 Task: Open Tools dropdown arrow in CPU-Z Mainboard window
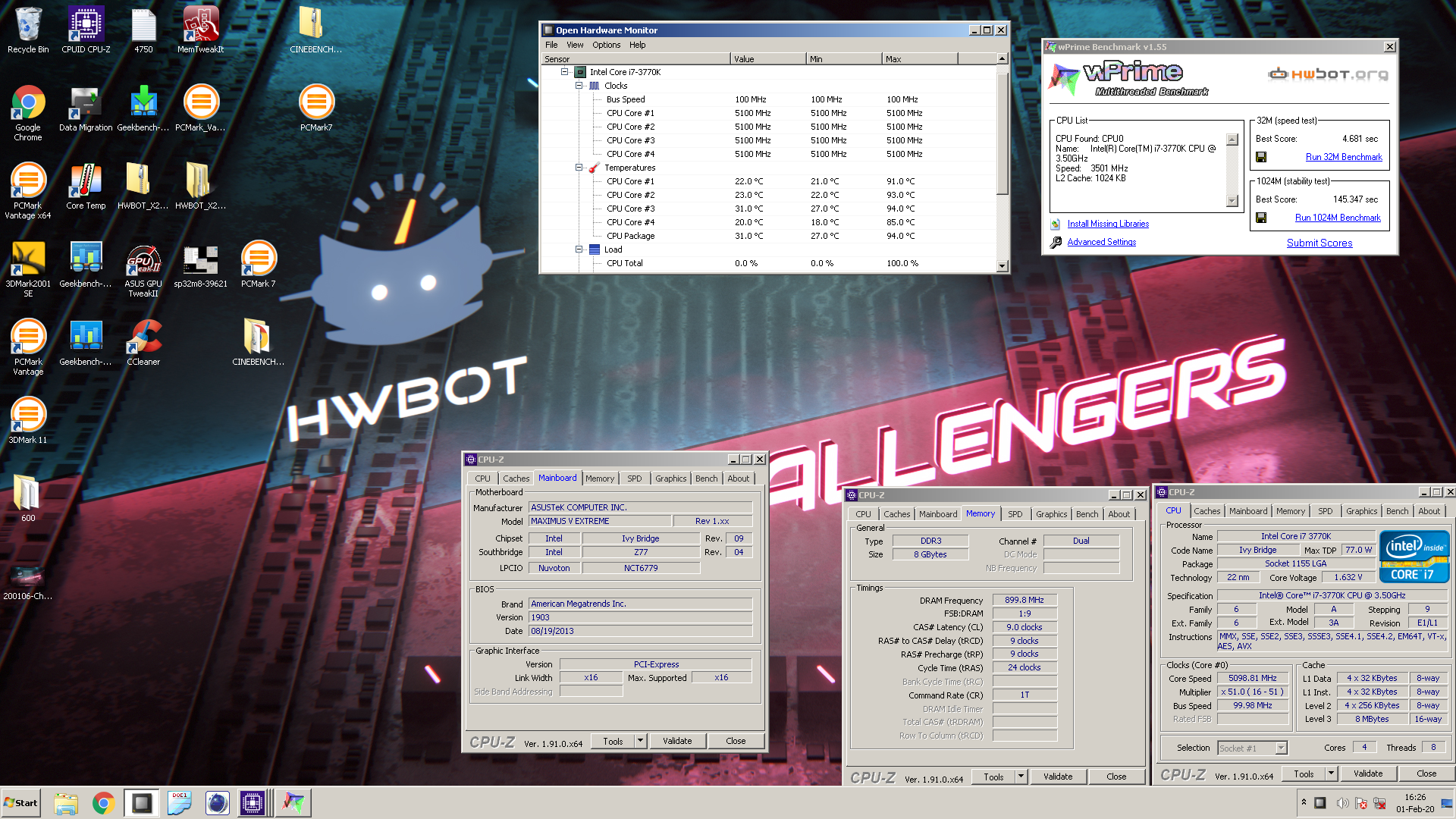click(640, 741)
